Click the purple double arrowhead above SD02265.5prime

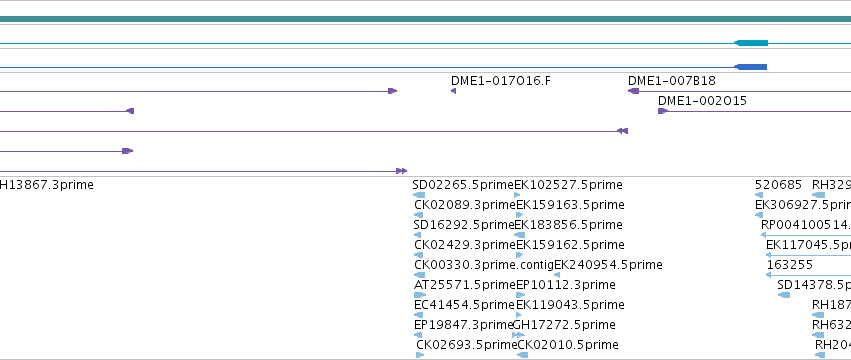point(402,171)
